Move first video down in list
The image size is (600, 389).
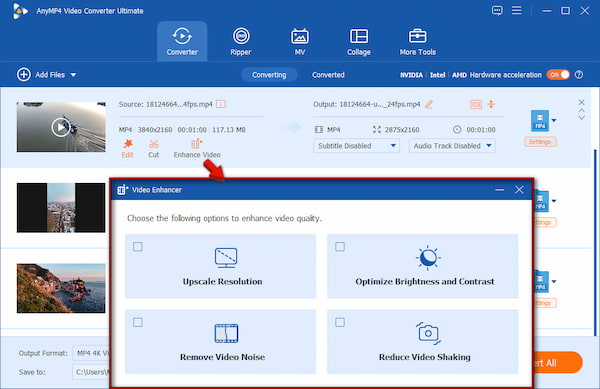point(581,117)
